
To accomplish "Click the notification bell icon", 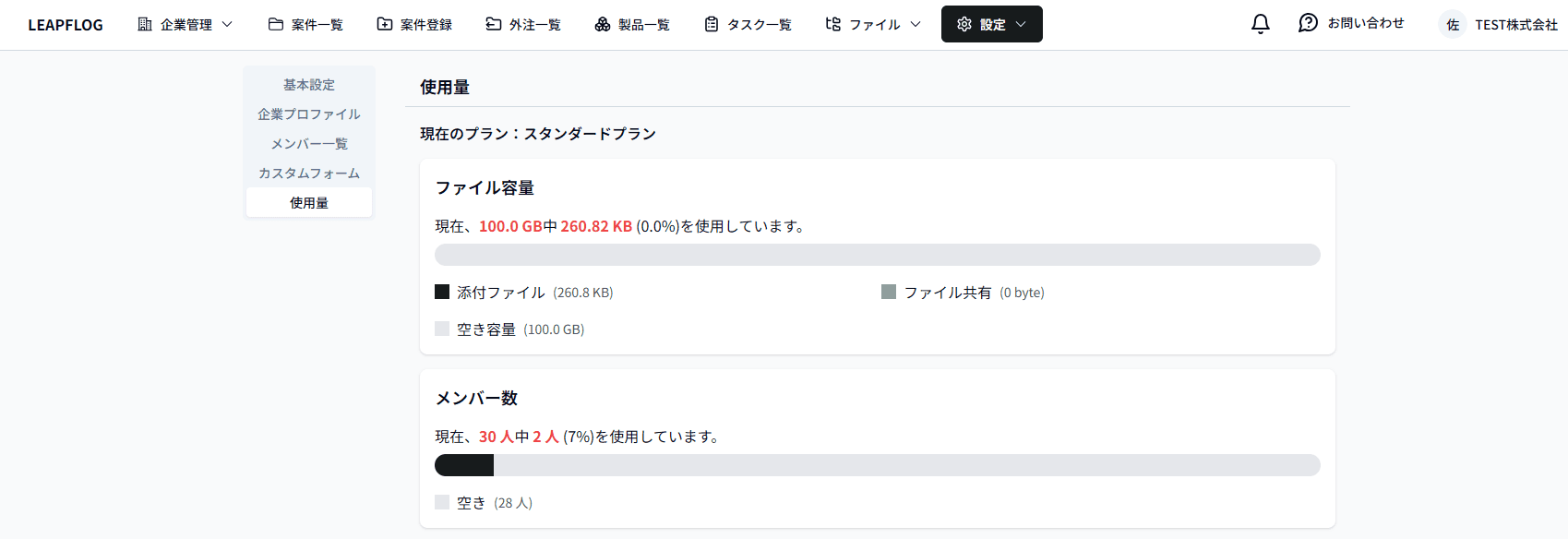I will 1260,24.
